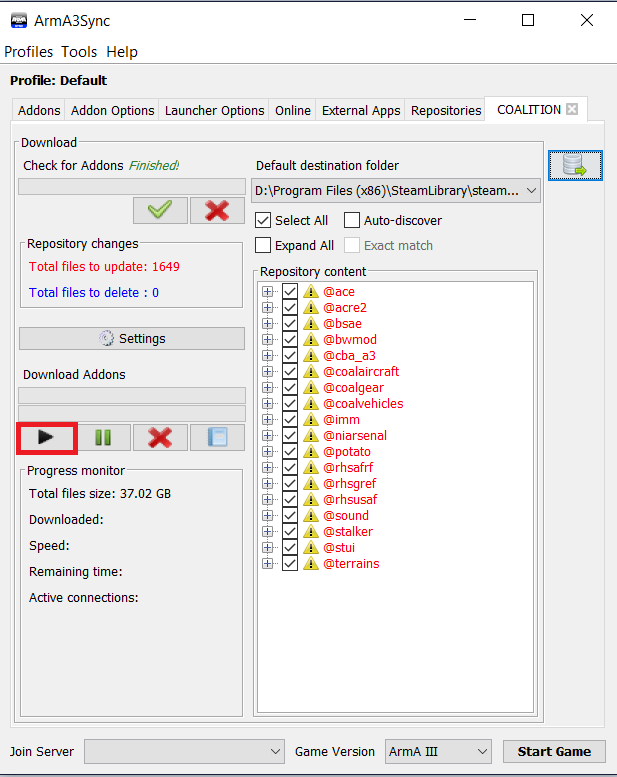Cancel the addon download with red X

(160, 437)
